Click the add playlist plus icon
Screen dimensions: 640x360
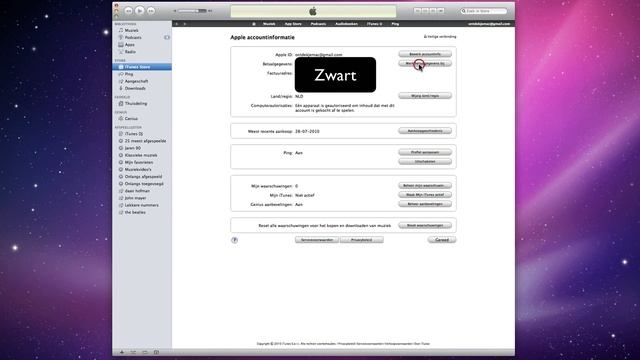tap(122, 352)
